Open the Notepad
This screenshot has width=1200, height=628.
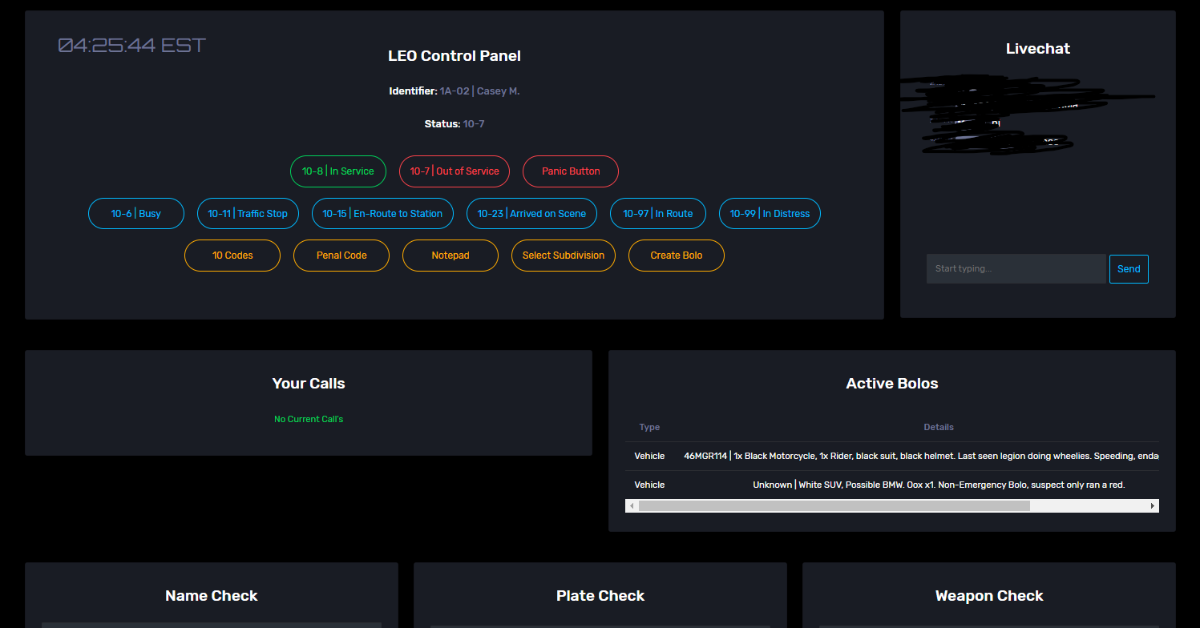(x=450, y=256)
